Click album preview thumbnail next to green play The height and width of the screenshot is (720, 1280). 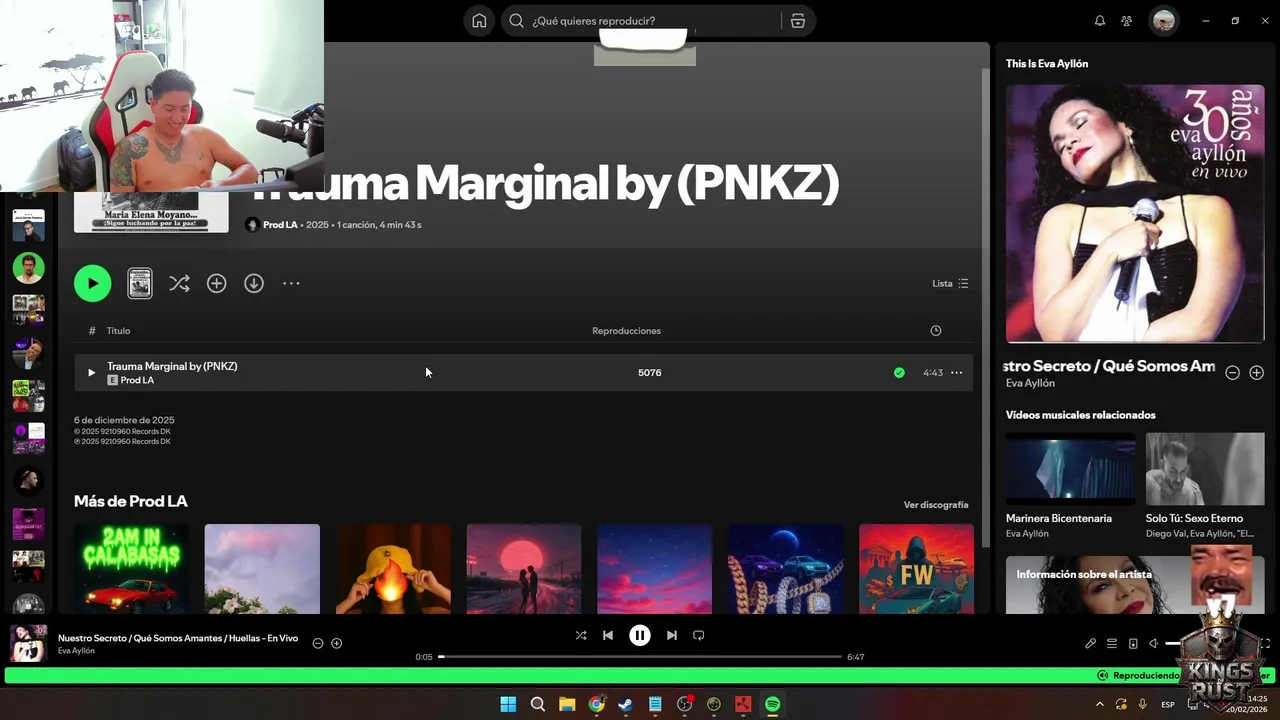point(140,283)
